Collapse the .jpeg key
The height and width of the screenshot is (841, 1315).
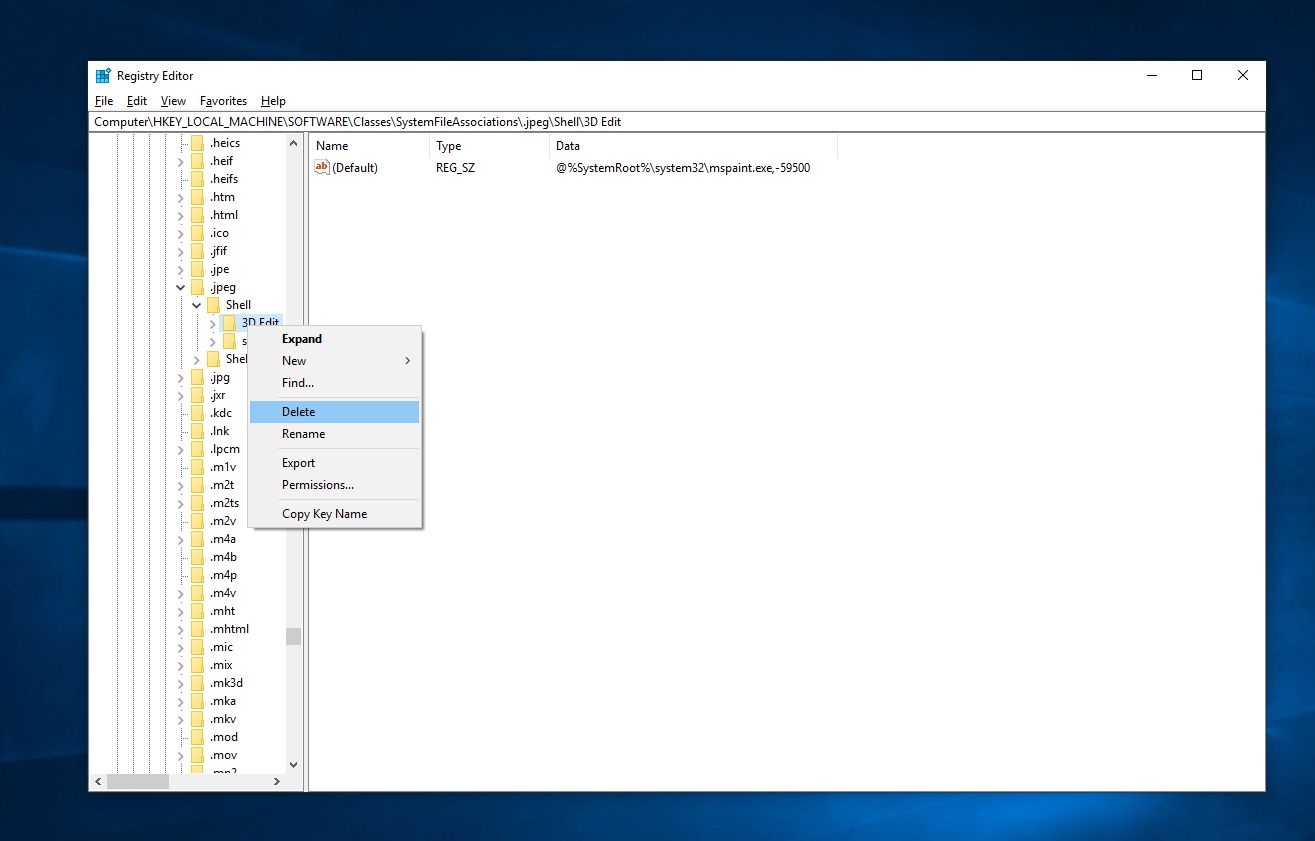[x=181, y=287]
